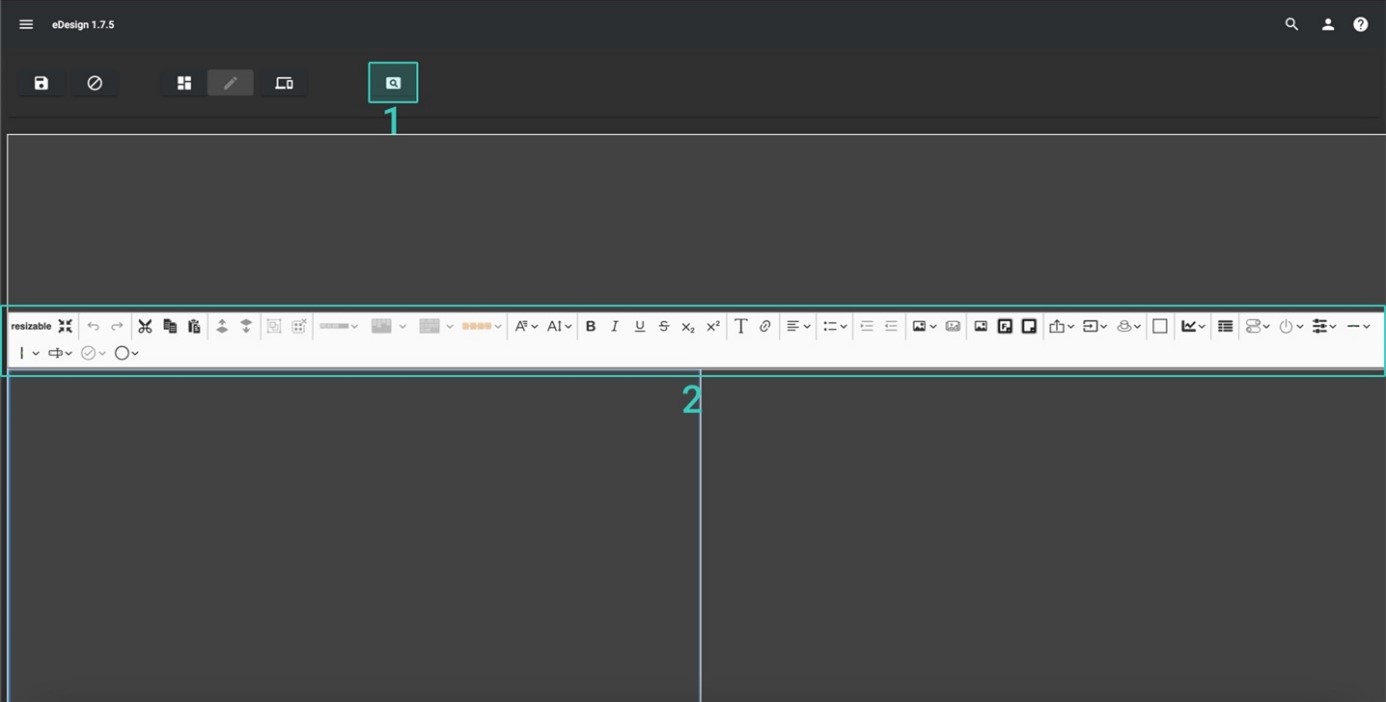Open the bullet list dropdown
Viewport: 1386px width, 702px height.
pyautogui.click(x=835, y=326)
